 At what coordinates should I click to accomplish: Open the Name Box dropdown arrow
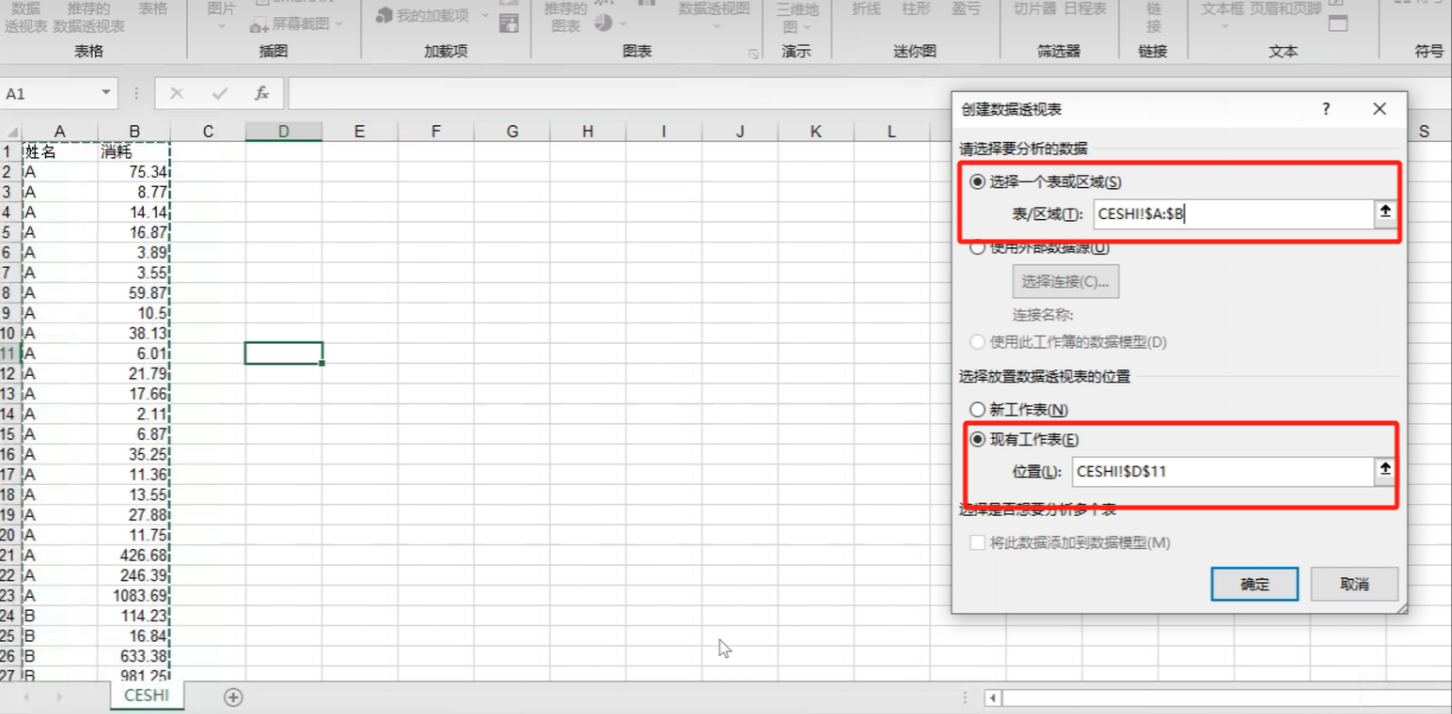[106, 93]
